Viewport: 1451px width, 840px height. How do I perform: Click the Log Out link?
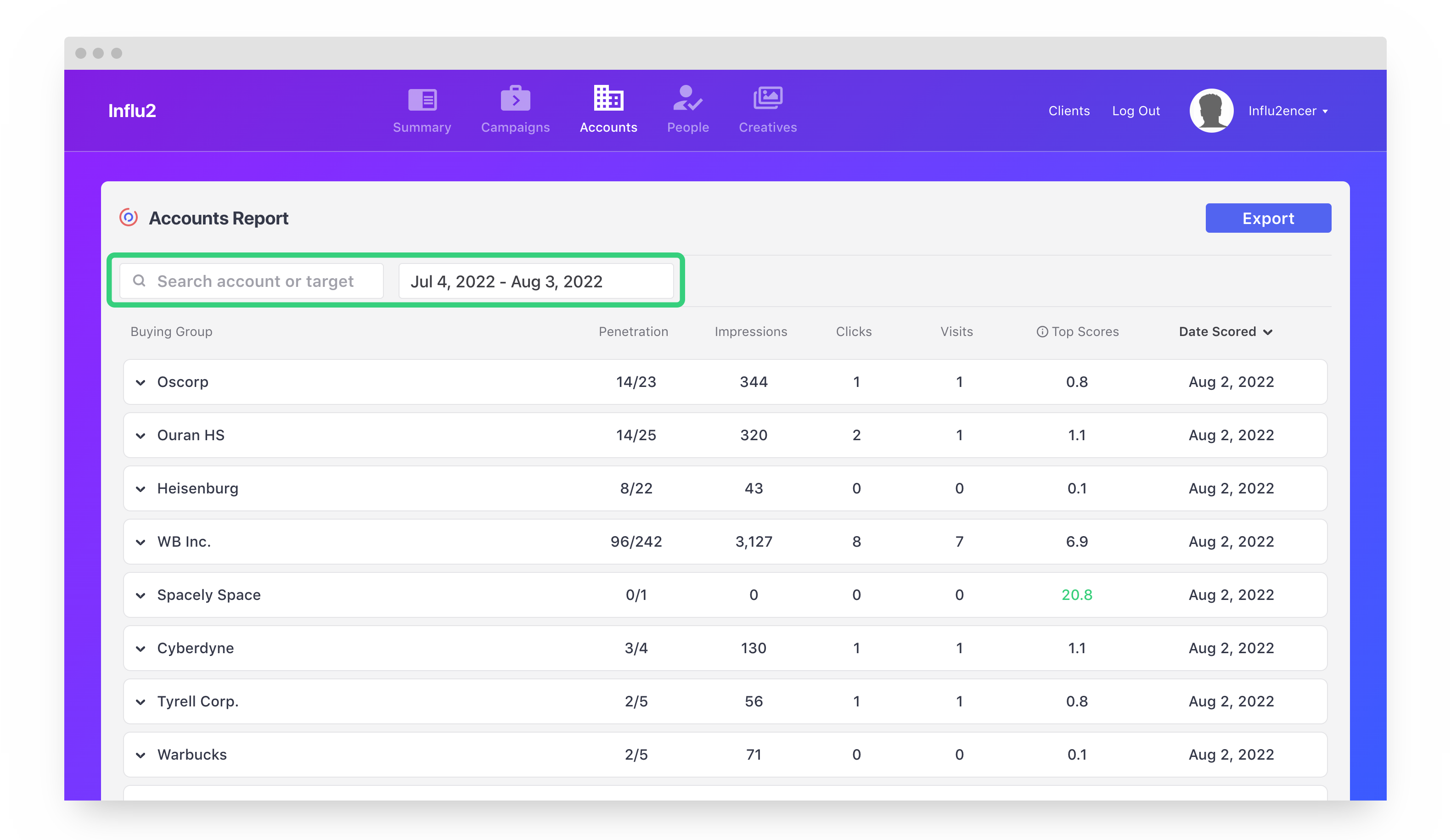click(1135, 111)
